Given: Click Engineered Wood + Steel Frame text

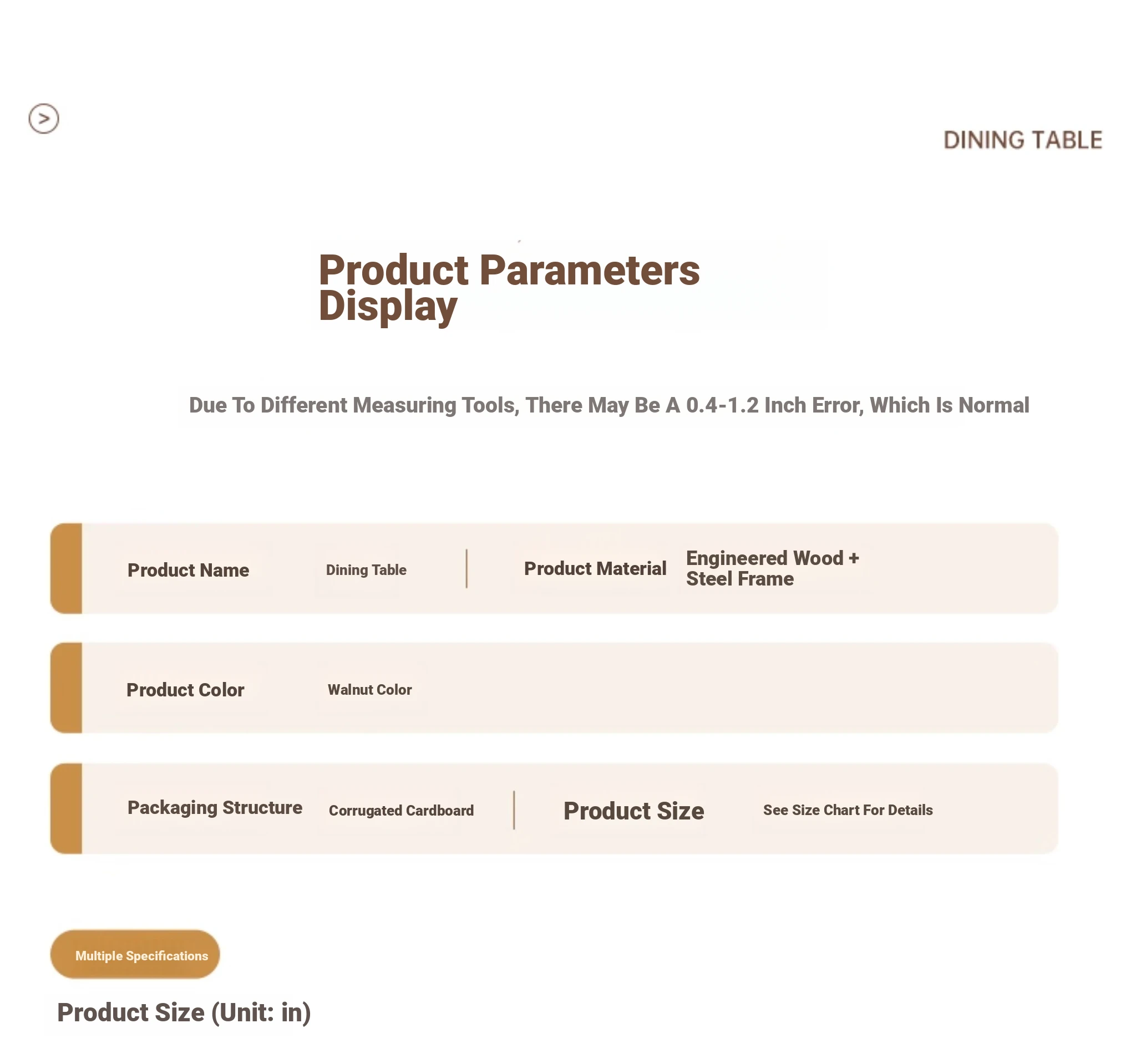Looking at the screenshot, I should [772, 568].
